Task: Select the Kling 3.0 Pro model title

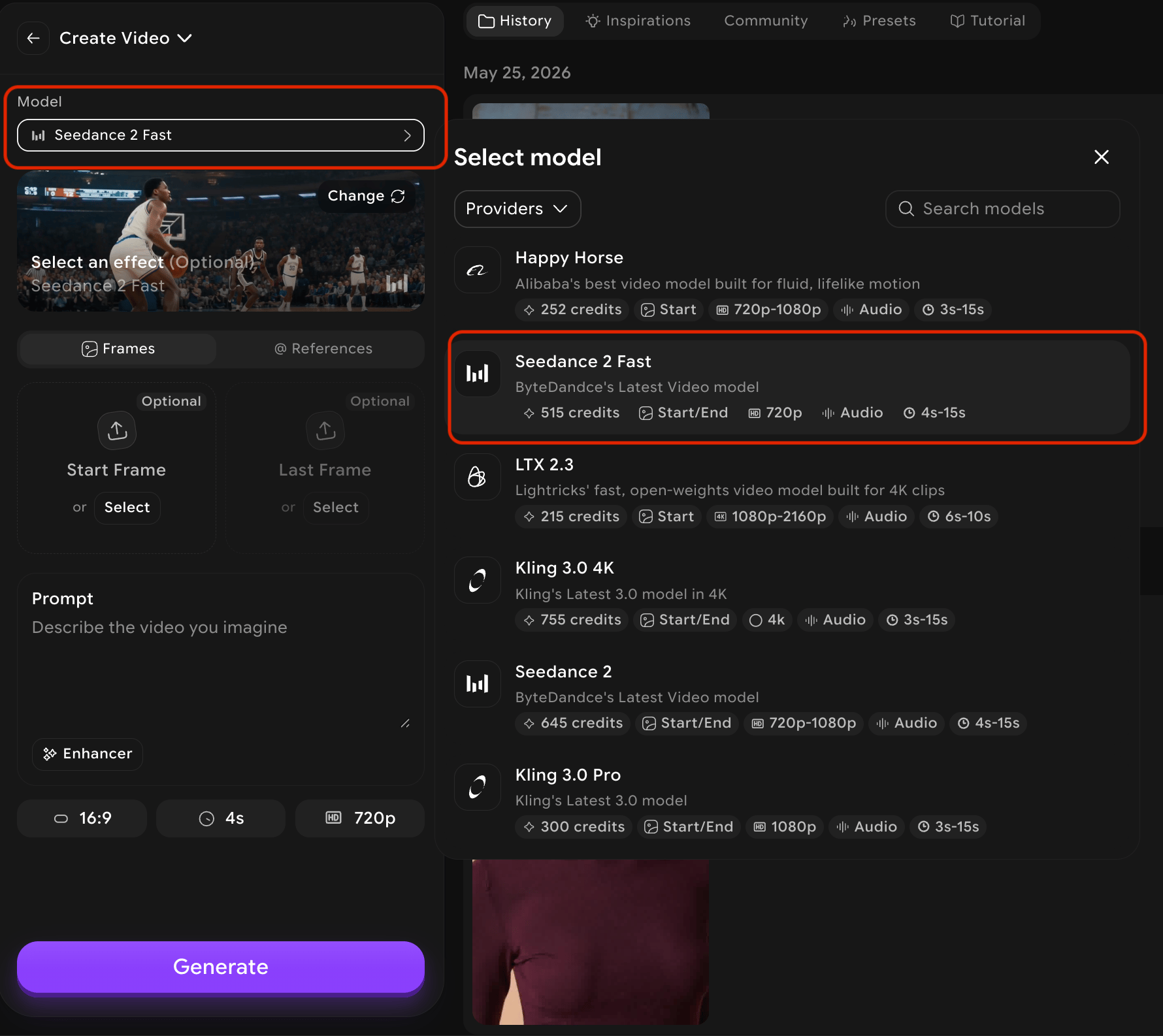Action: click(568, 775)
